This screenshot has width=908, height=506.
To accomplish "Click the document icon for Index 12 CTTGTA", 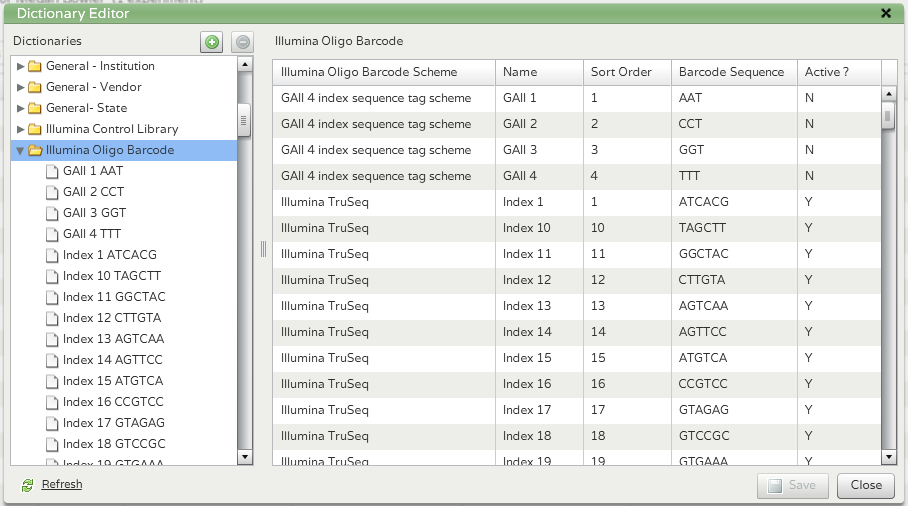I will pos(52,318).
